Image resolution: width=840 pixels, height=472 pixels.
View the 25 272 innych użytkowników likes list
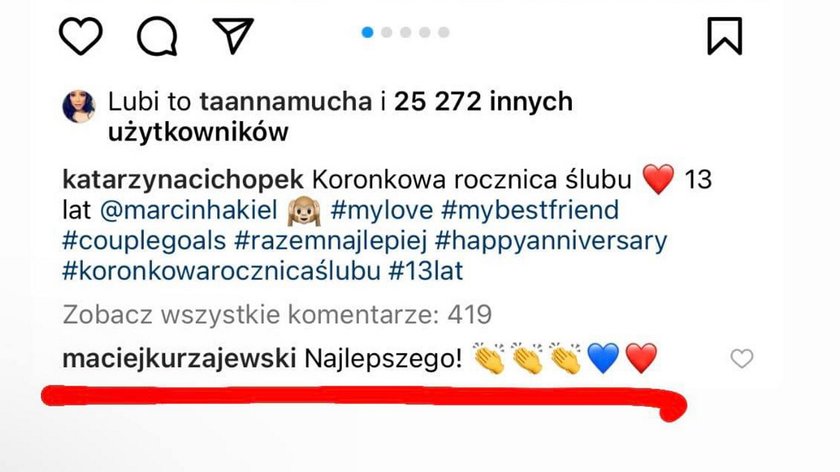(x=340, y=117)
